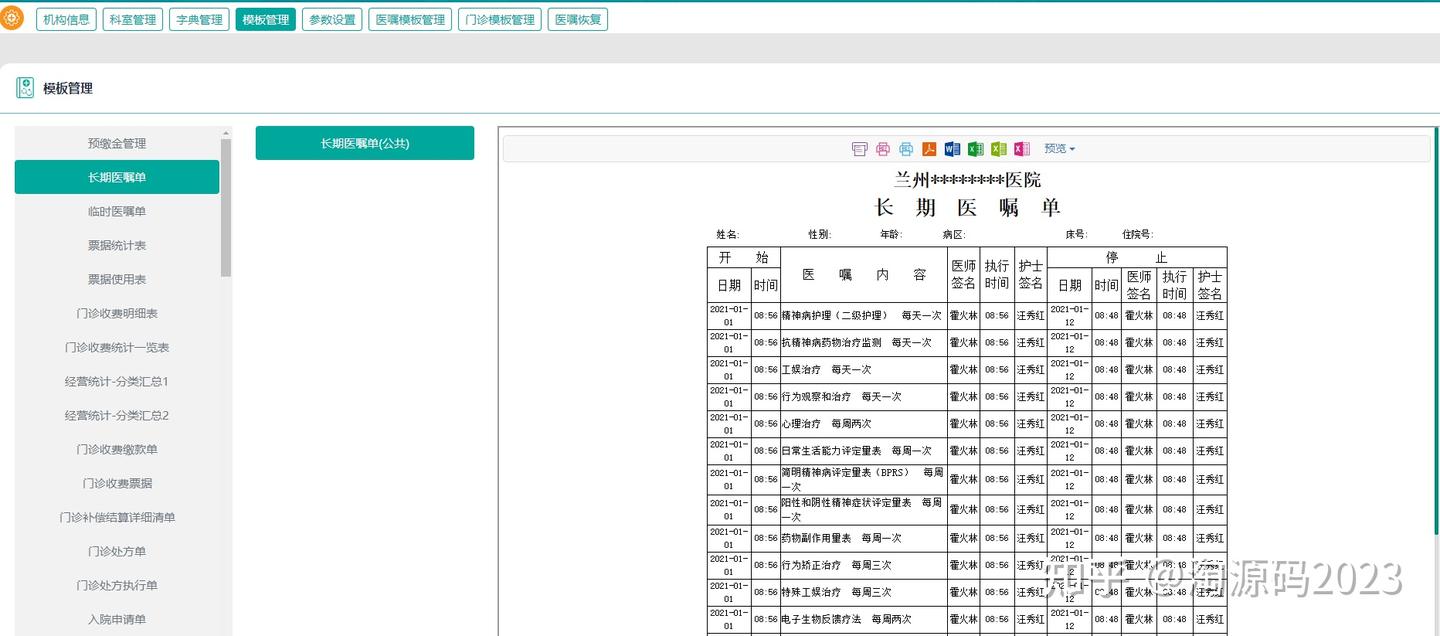The width and height of the screenshot is (1440, 636).
Task: Click the order row 心理治疗 每周两次
Action: (863, 423)
